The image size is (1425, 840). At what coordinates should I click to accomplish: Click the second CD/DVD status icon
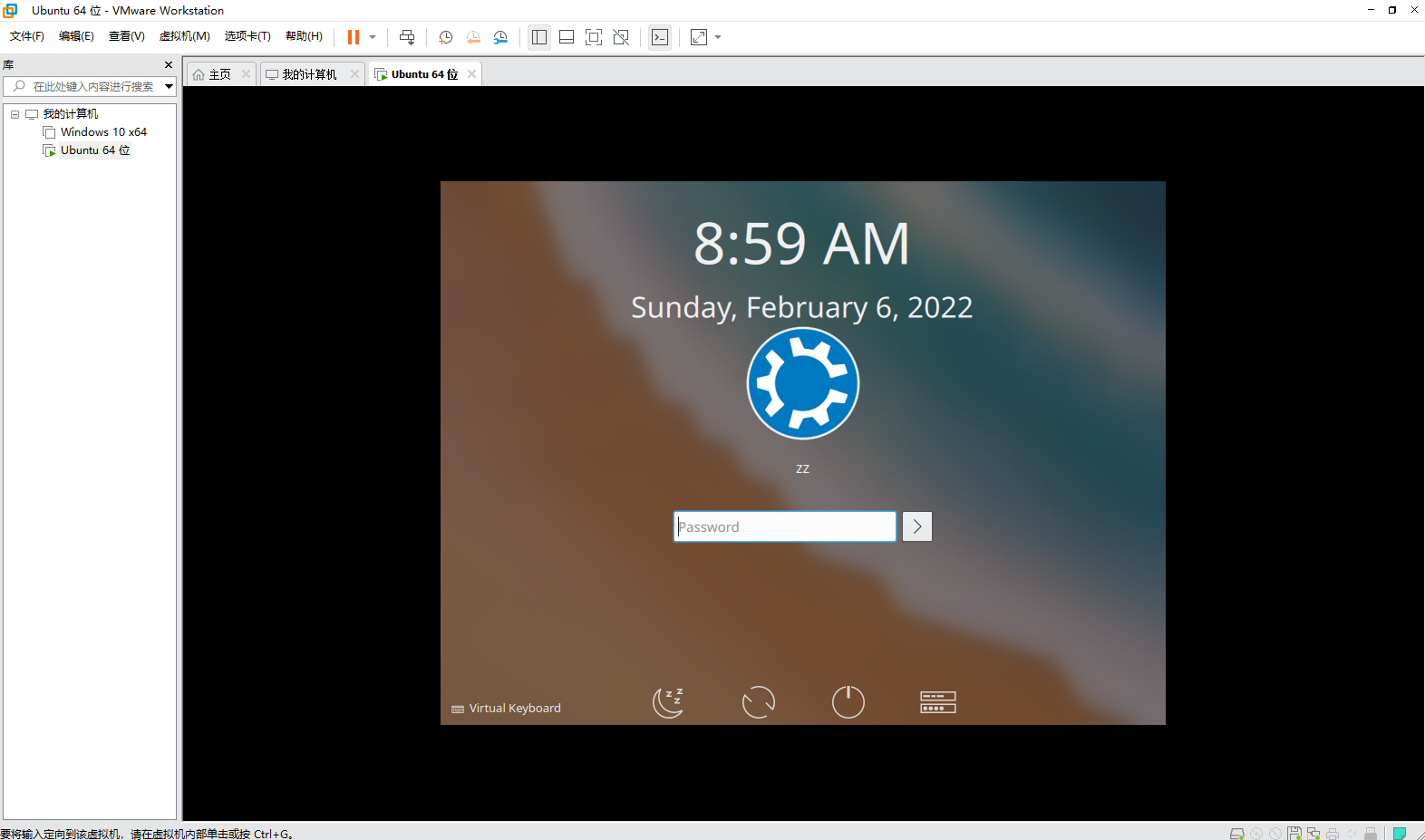tap(1275, 834)
